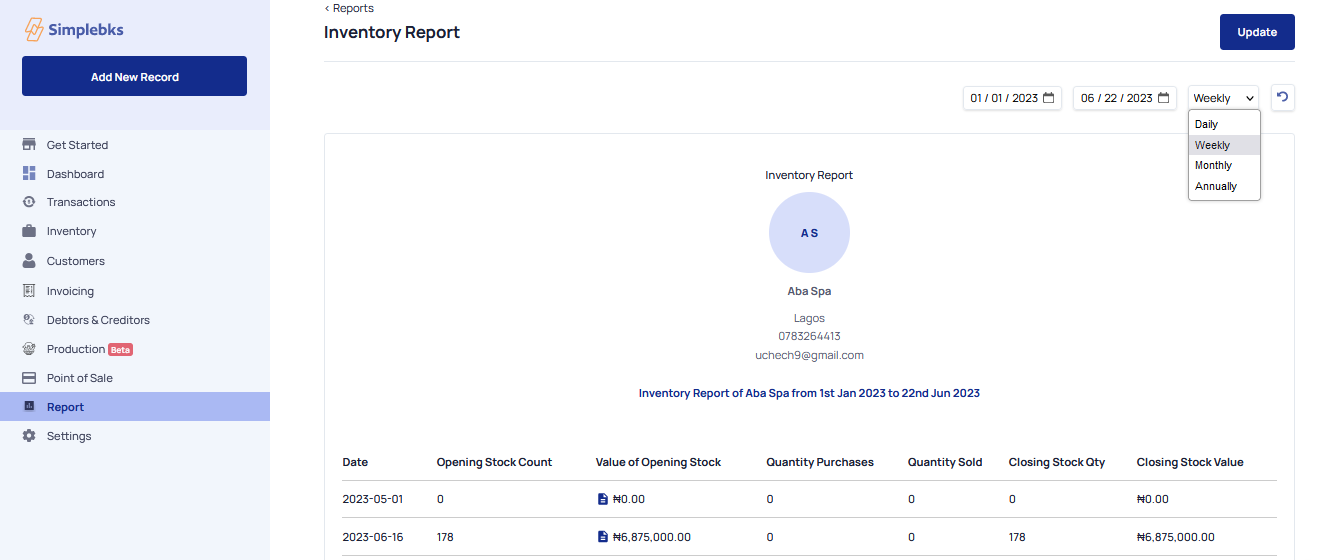Go to Transactions in sidebar
Screen dimensions: 1322x560
point(80,202)
